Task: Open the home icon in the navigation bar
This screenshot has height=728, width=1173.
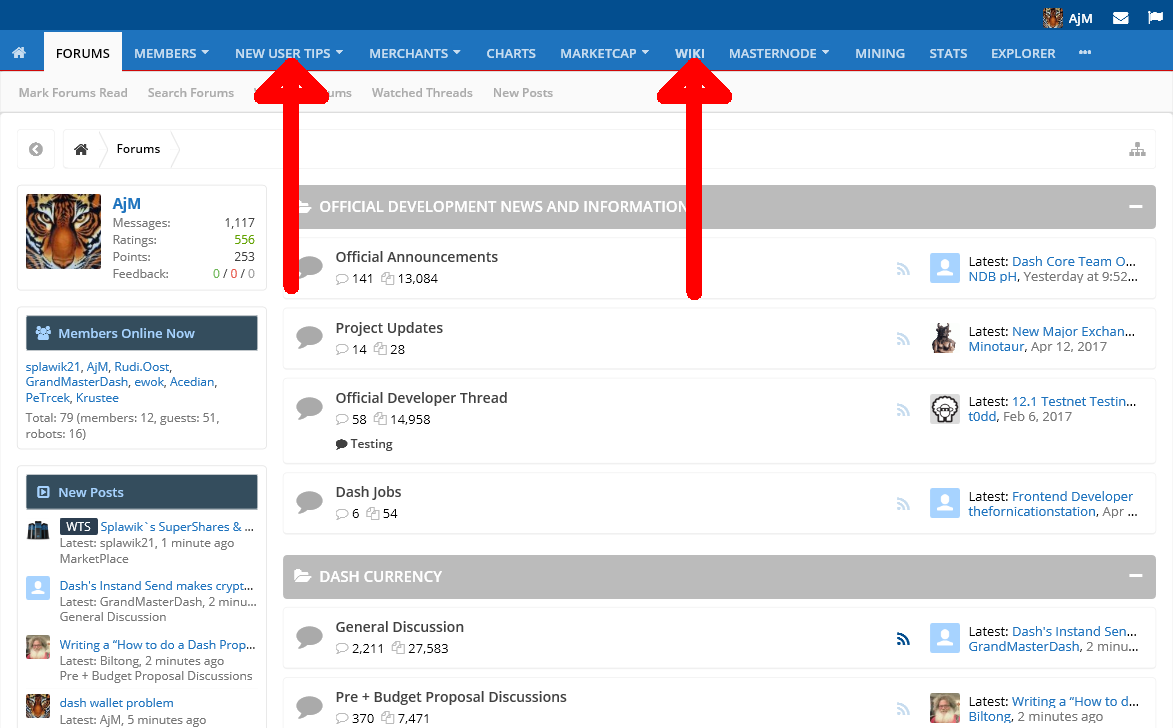Action: [19, 52]
